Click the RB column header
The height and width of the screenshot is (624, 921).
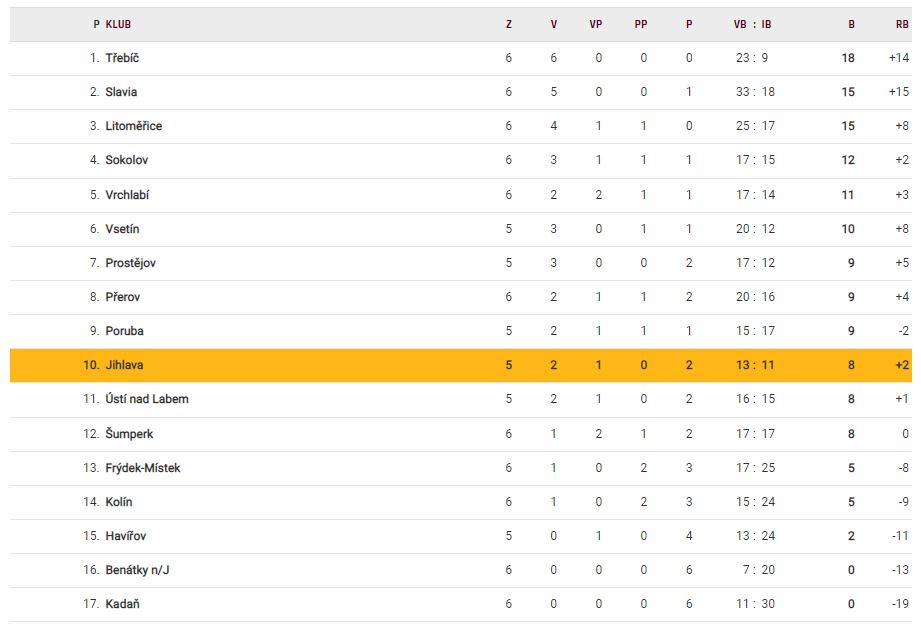click(x=901, y=24)
